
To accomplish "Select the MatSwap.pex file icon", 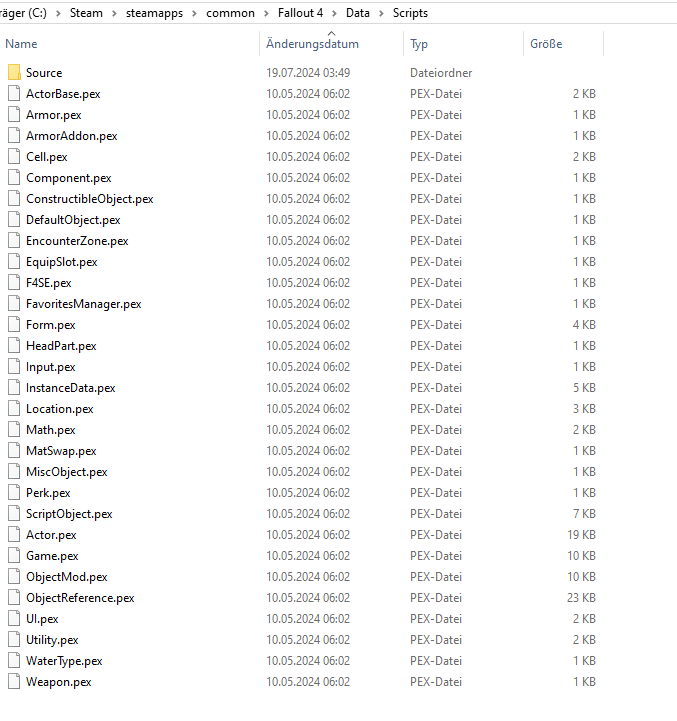I will [x=14, y=451].
